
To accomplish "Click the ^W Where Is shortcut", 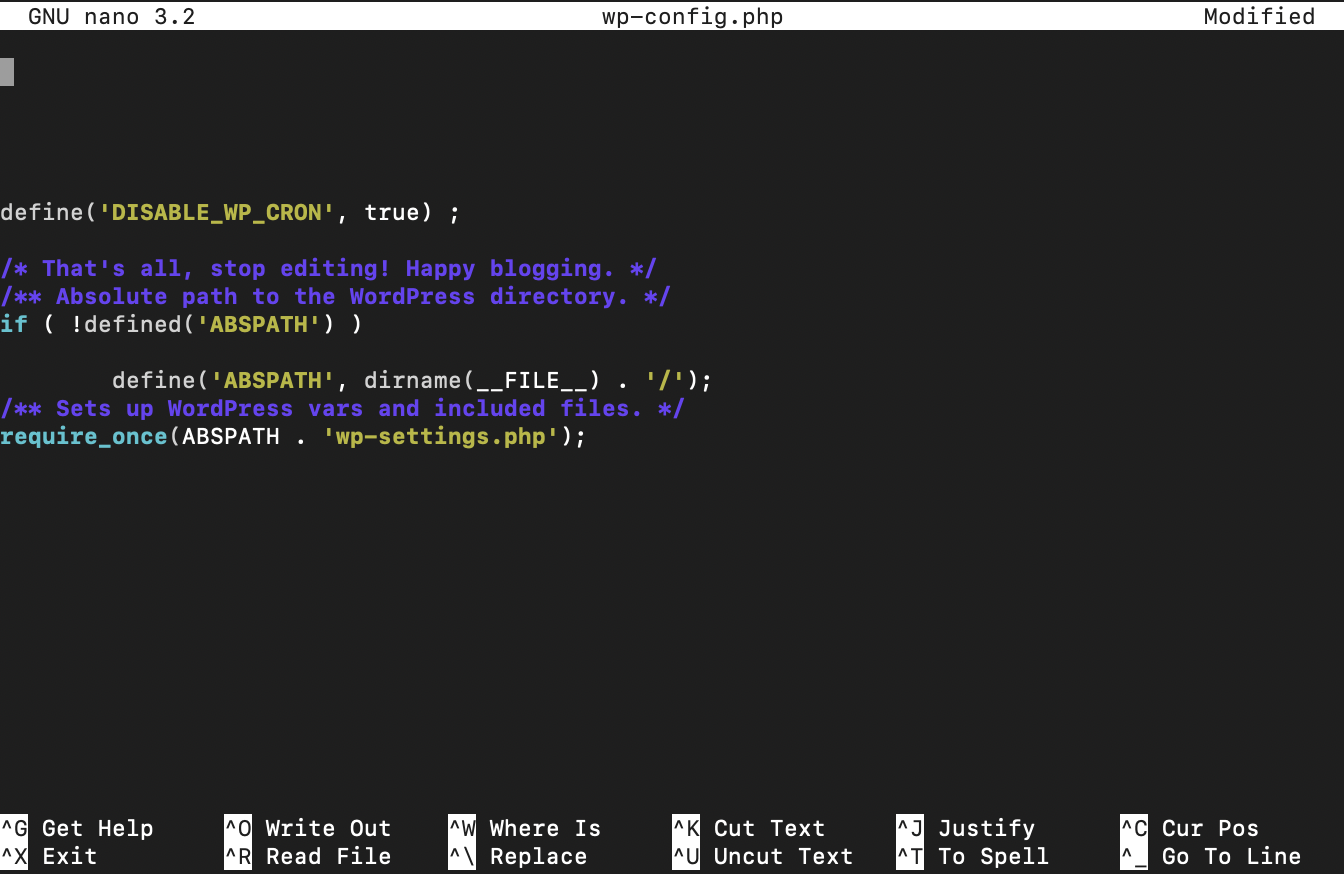I will 524,828.
